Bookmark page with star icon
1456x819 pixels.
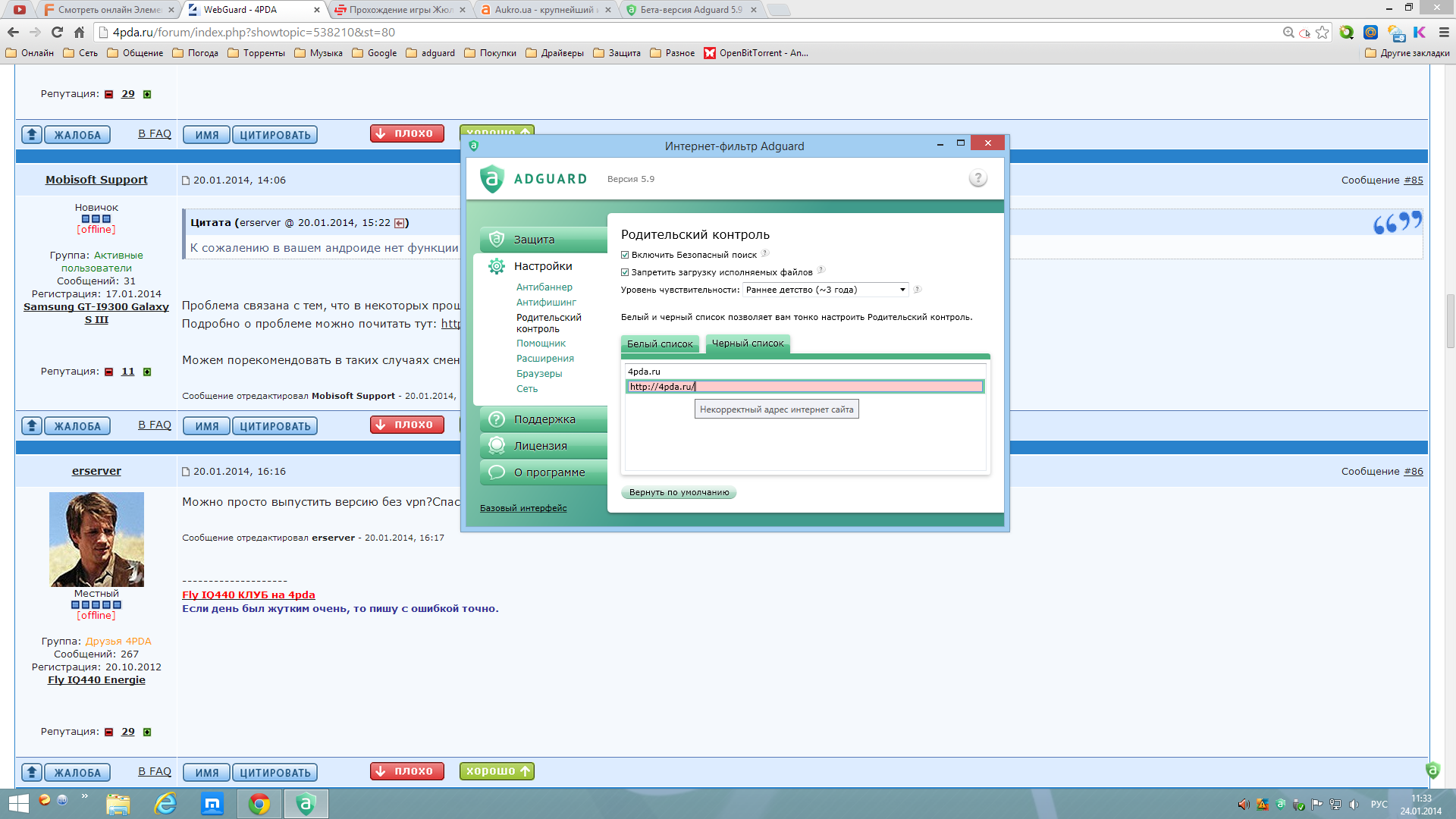pos(1323,32)
